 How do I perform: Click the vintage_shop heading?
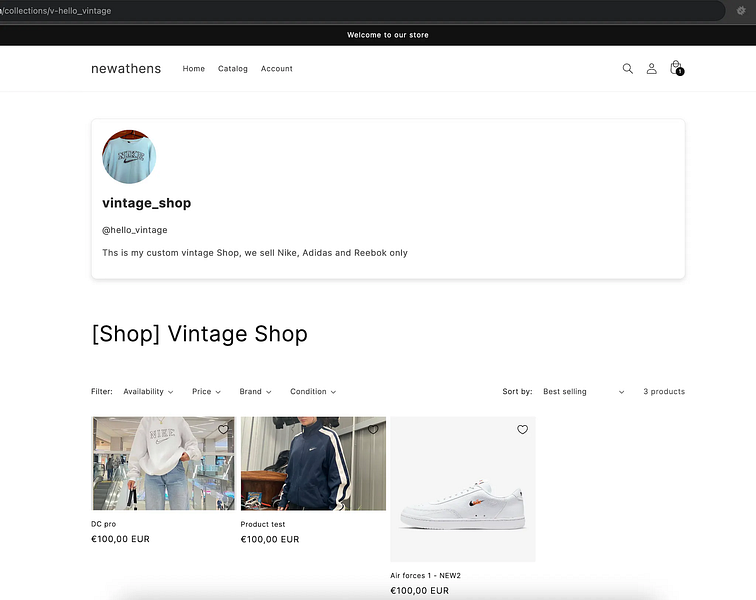(147, 203)
